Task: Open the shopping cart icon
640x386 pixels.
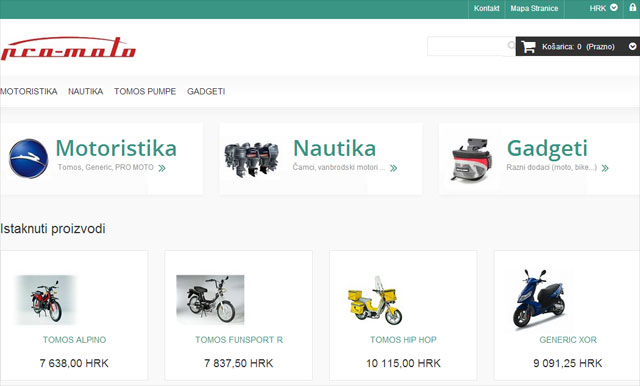Action: click(528, 47)
